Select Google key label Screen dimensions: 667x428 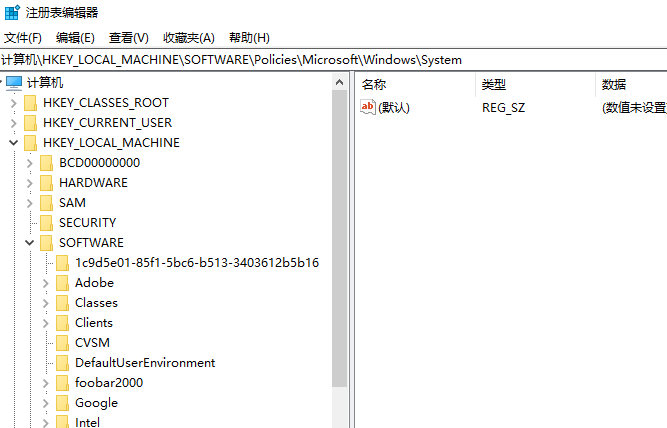coord(97,403)
